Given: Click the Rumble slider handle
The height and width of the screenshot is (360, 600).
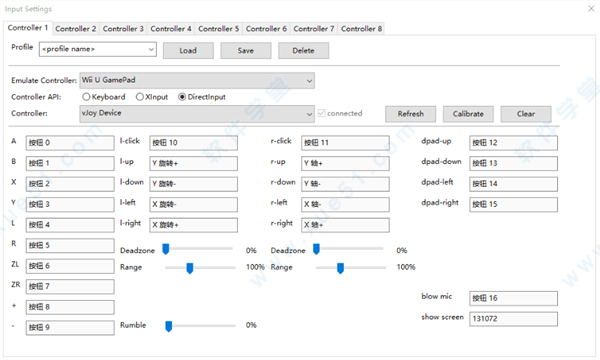Looking at the screenshot, I should tap(168, 326).
